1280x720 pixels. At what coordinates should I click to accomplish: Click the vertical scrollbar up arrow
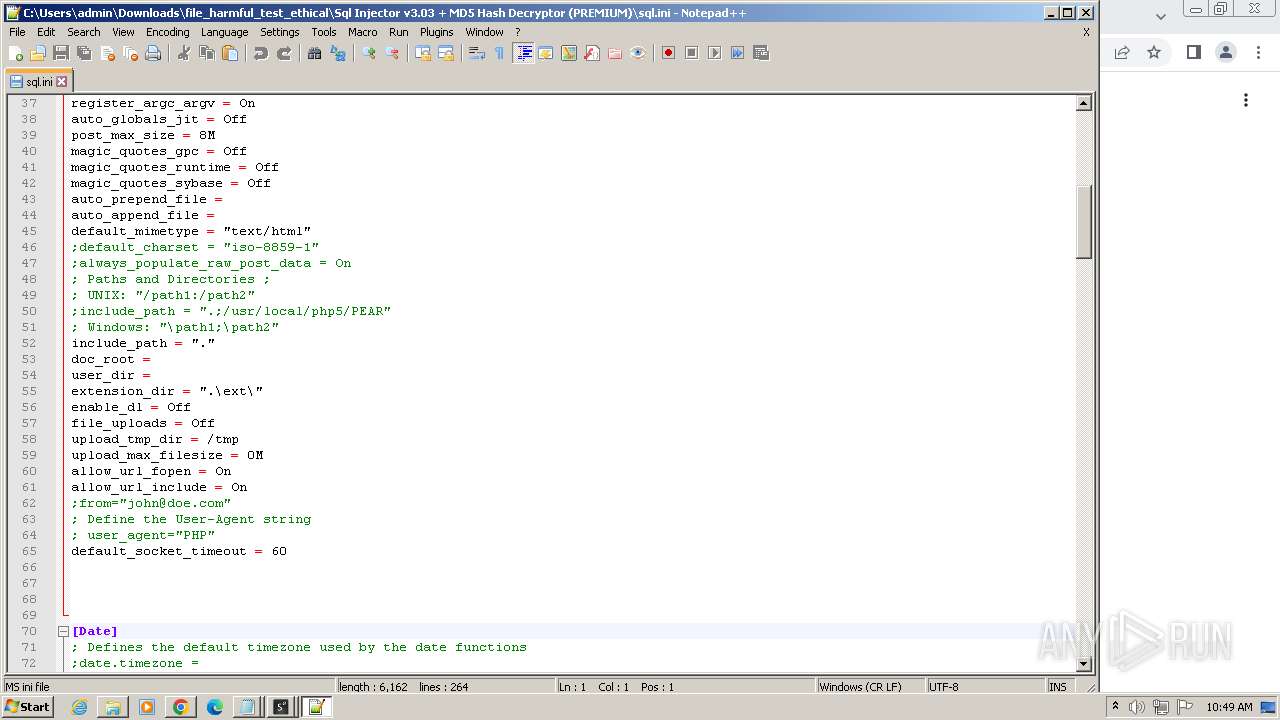click(1083, 103)
